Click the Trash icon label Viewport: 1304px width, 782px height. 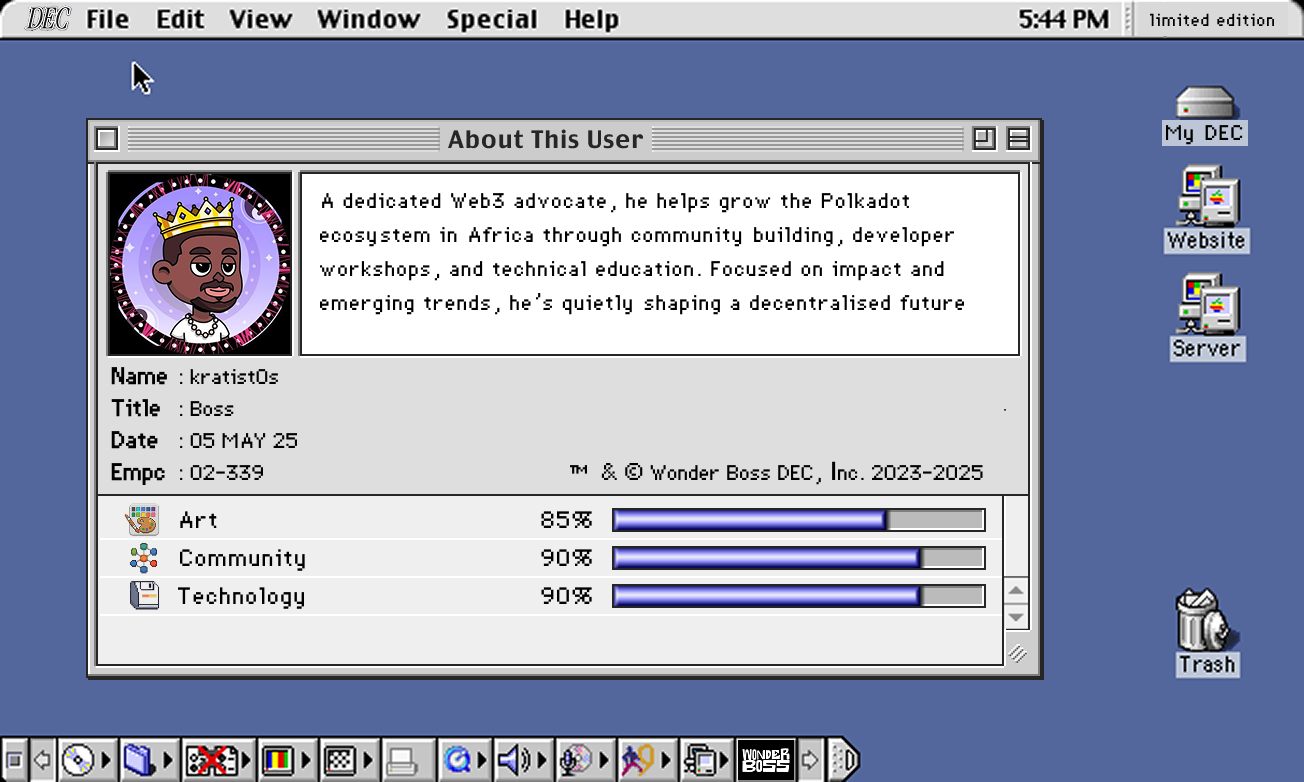point(1207,665)
